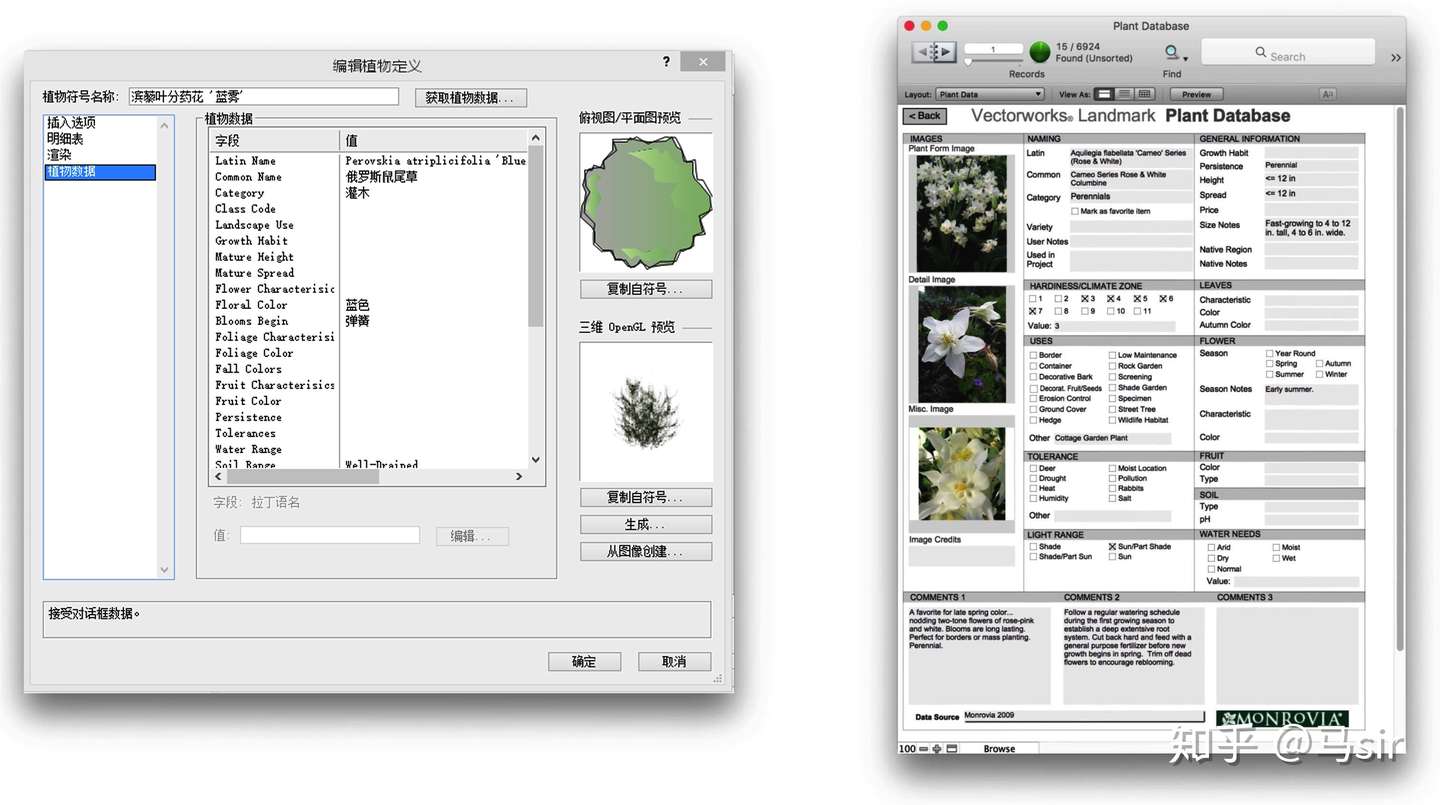Click the 生成 button
The image size is (1440, 805).
646,524
